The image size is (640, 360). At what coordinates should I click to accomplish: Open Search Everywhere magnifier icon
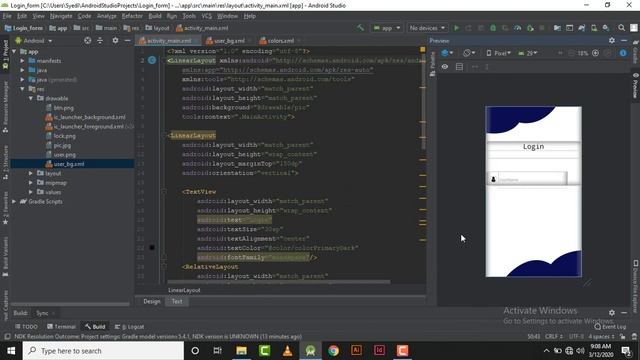point(621,28)
